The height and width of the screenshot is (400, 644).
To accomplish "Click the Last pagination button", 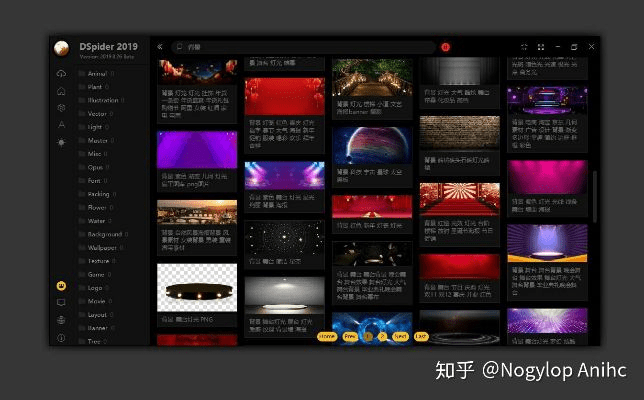I will 421,336.
